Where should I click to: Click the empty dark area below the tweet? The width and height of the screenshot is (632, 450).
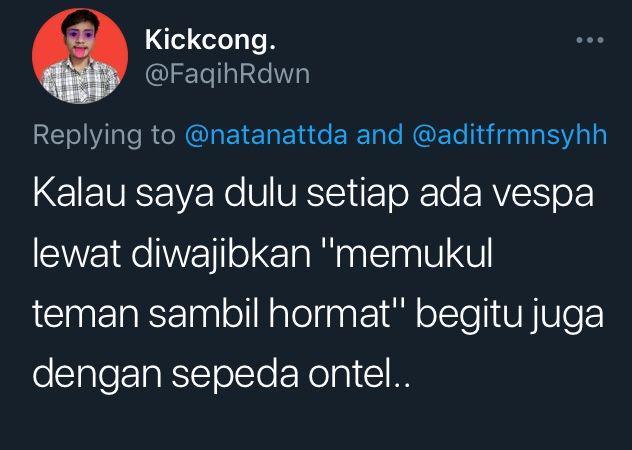click(x=316, y=425)
